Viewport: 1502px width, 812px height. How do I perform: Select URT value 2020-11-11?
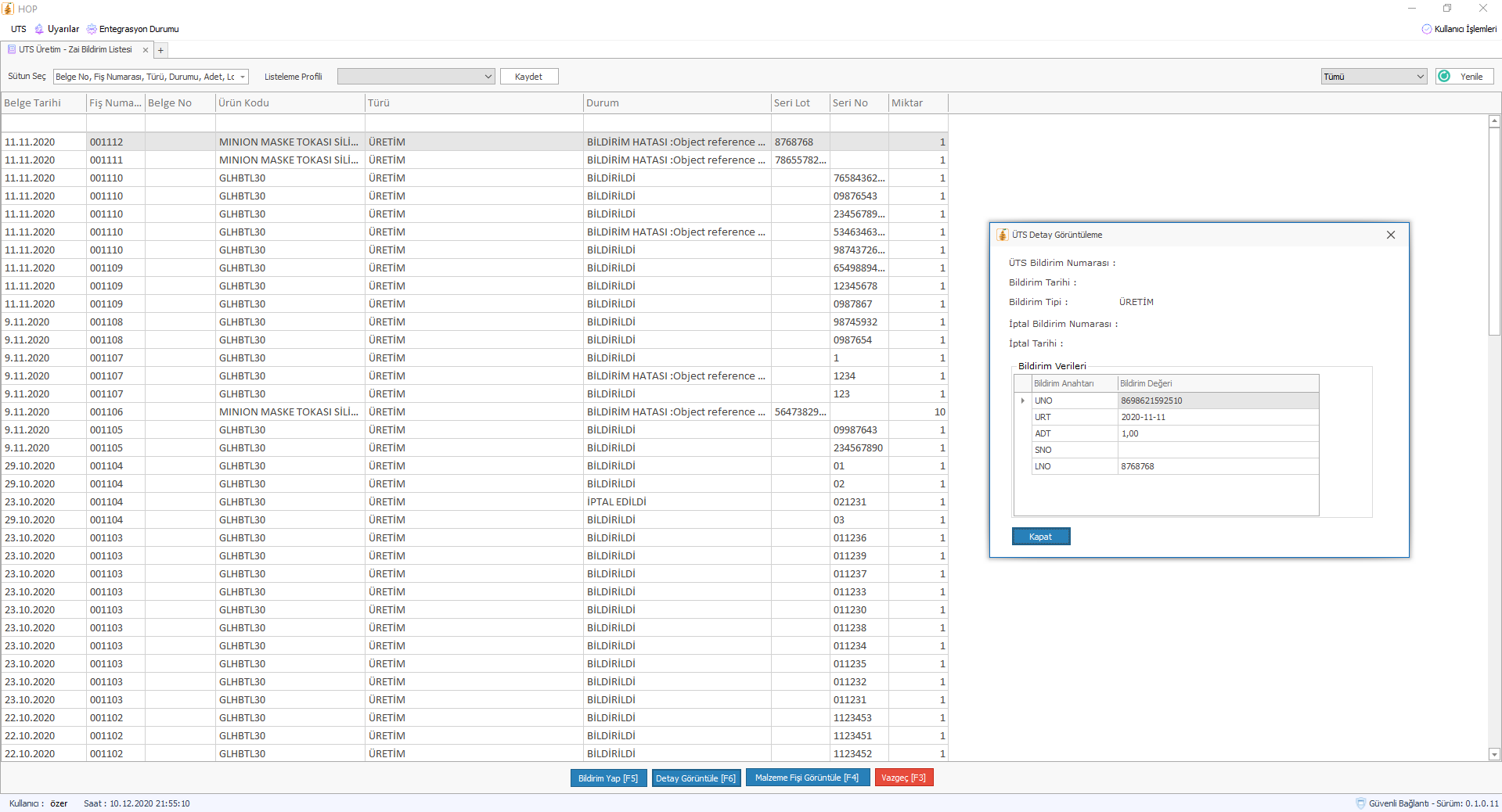click(x=1218, y=417)
